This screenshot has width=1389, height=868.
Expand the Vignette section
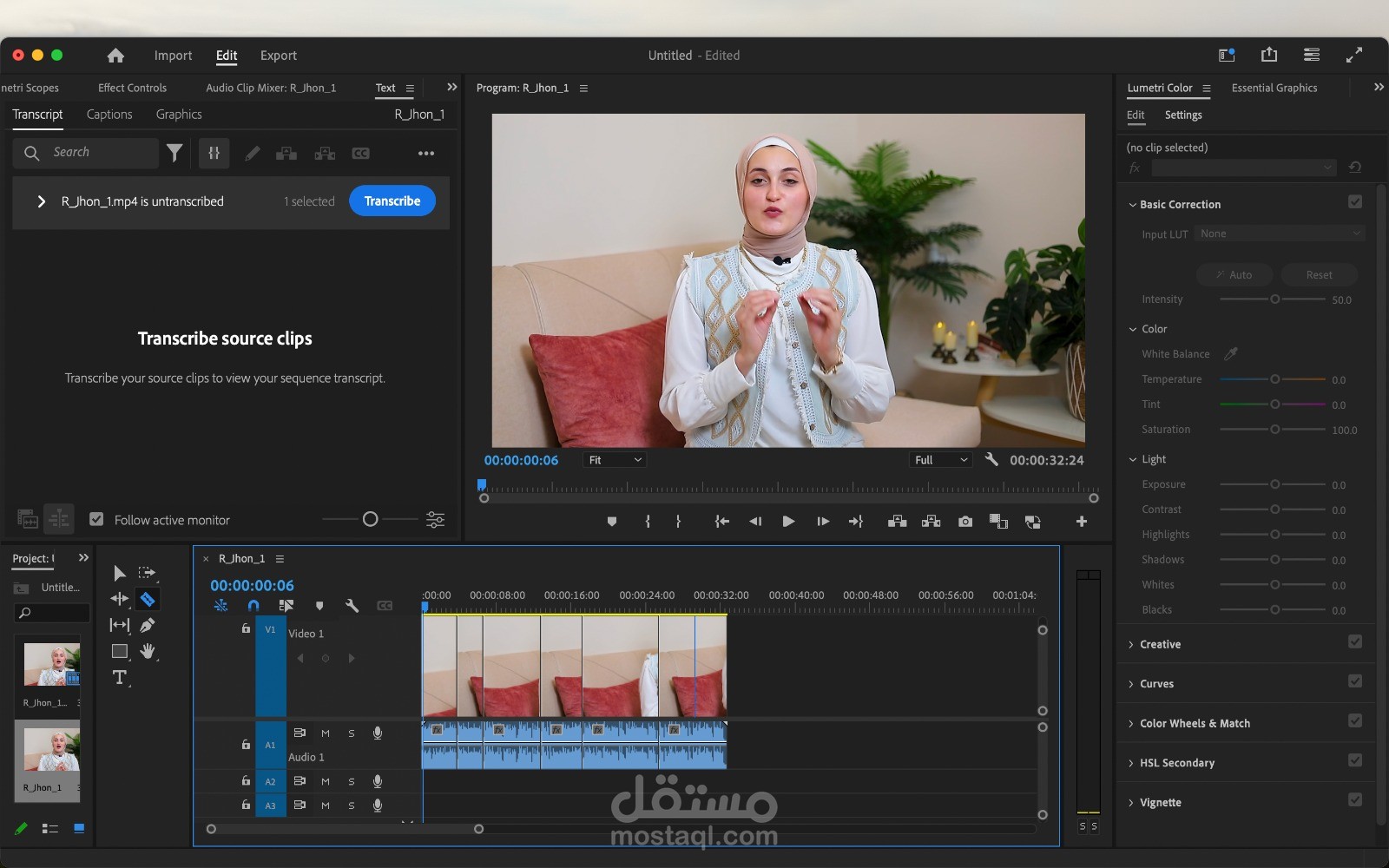[x=1131, y=803]
